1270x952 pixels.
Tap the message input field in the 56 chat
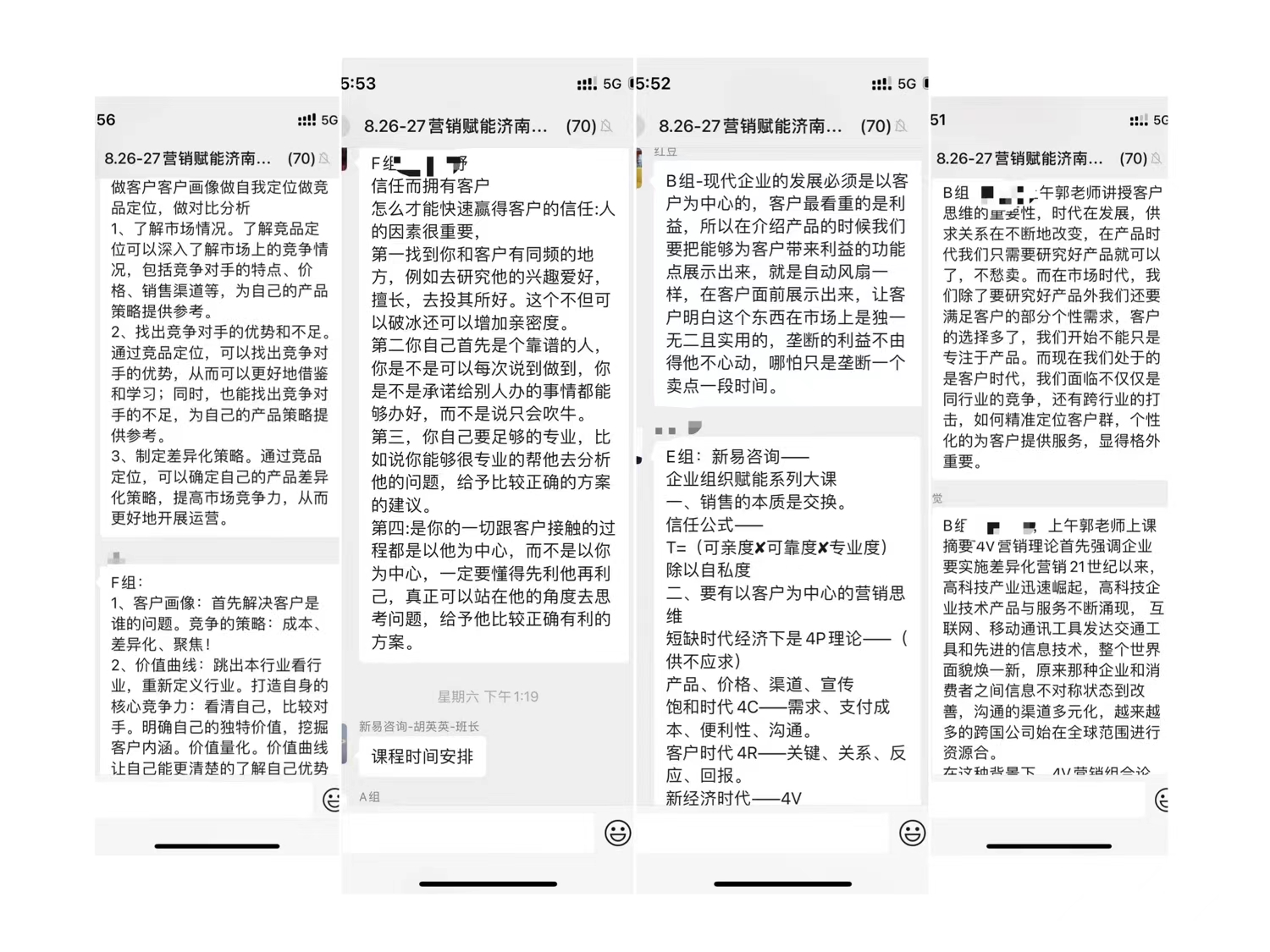tap(206, 800)
